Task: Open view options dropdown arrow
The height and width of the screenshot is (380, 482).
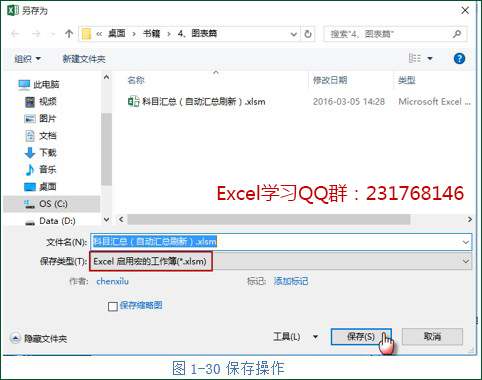Action: pos(430,59)
